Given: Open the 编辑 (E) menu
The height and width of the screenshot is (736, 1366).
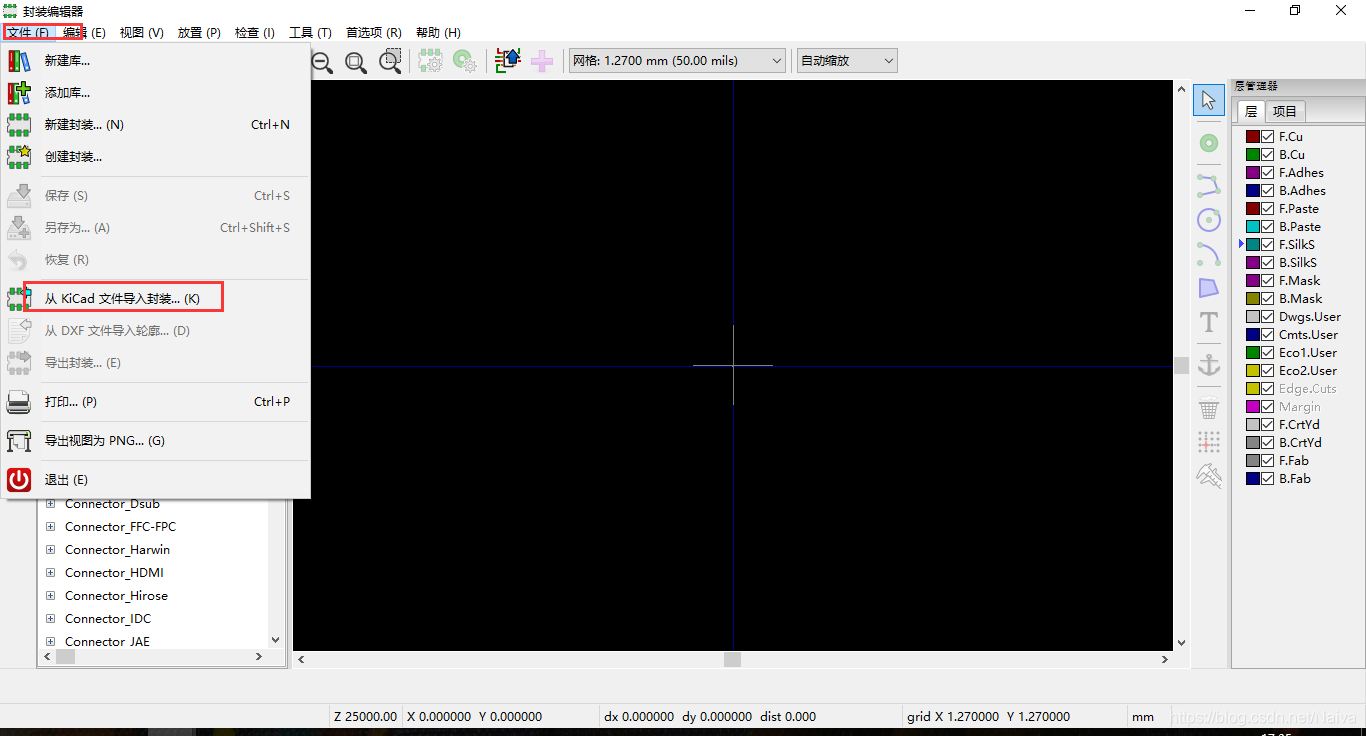Looking at the screenshot, I should pos(85,33).
